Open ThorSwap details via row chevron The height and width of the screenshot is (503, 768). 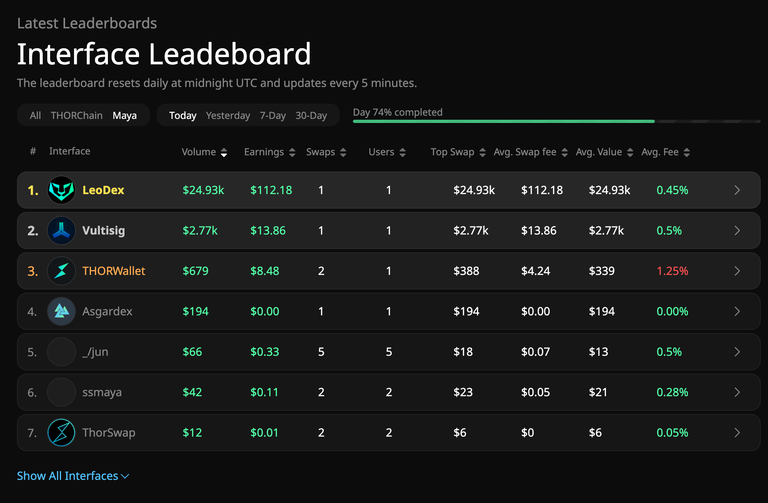coord(737,432)
